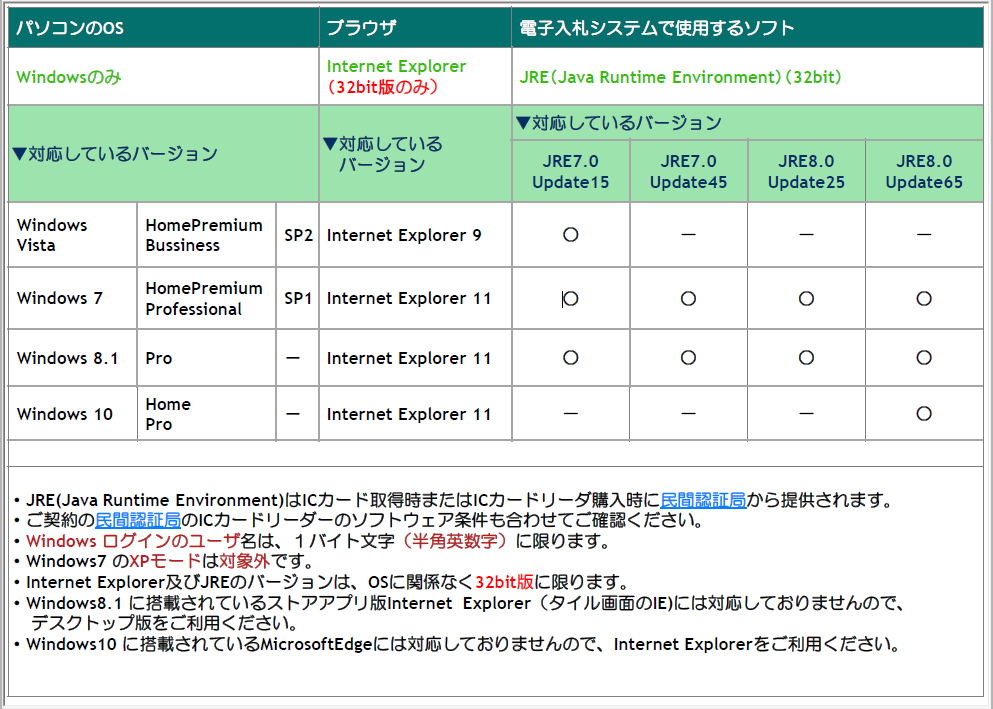This screenshot has height=709, width=993.
Task: Click the Internet Explorer 9 cell
Action: pos(404,235)
